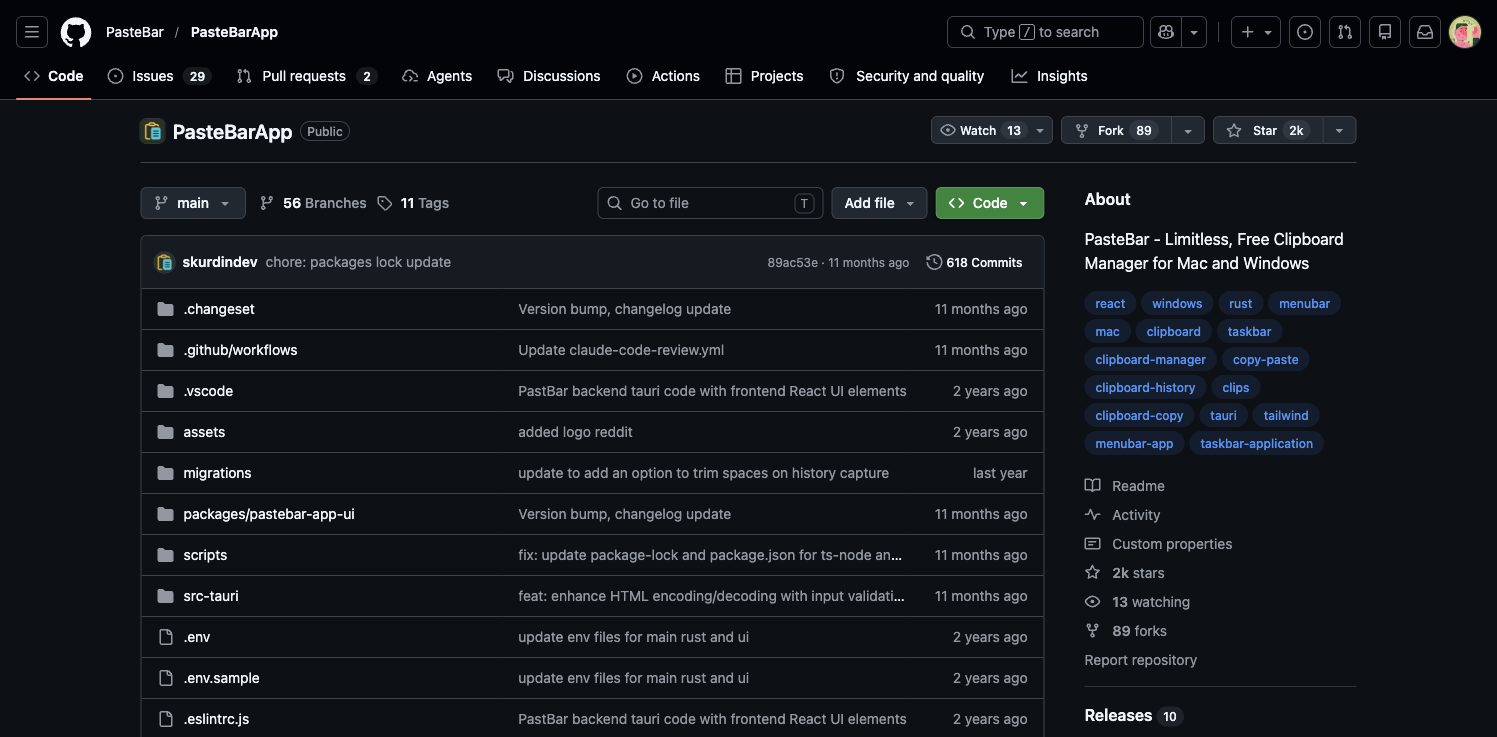This screenshot has width=1497, height=737.
Task: Click the commit history clock icon
Action: click(x=934, y=262)
